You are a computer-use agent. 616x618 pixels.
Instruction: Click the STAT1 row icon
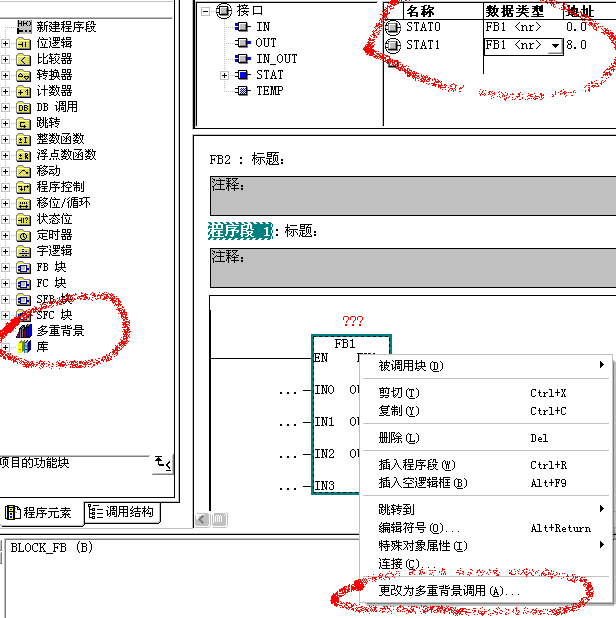point(393,45)
